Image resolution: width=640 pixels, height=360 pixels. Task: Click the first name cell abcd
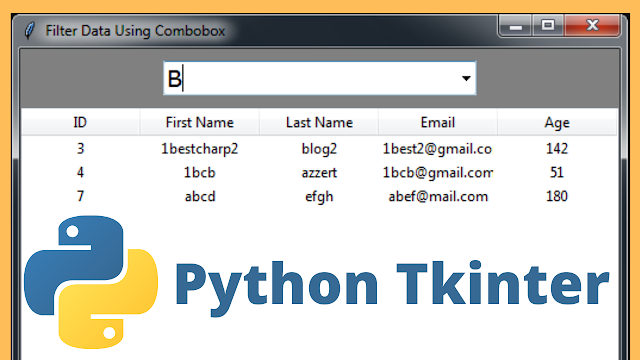(x=200, y=196)
